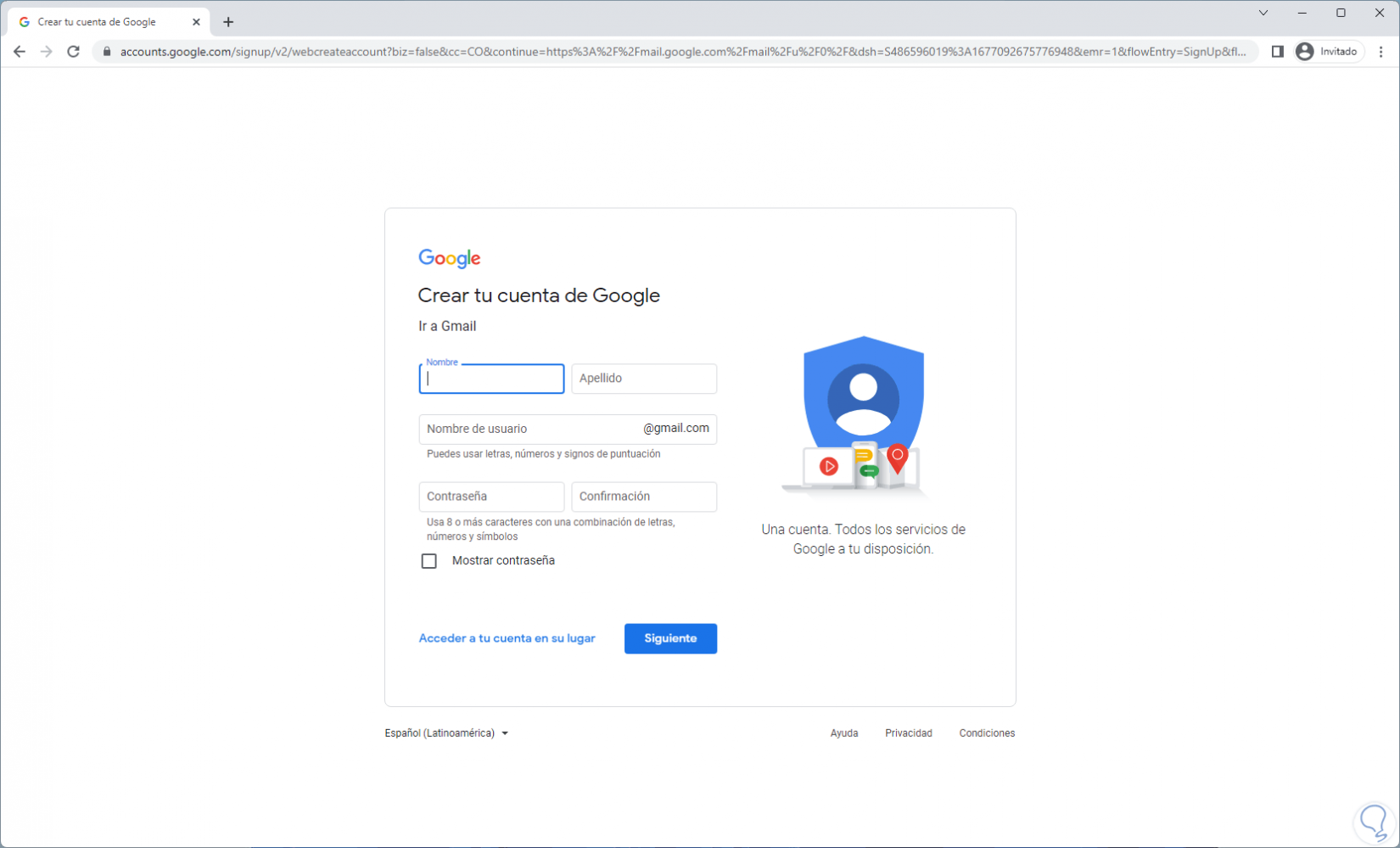1400x848 pixels.
Task: Click the site lock icon in address bar
Action: [107, 52]
